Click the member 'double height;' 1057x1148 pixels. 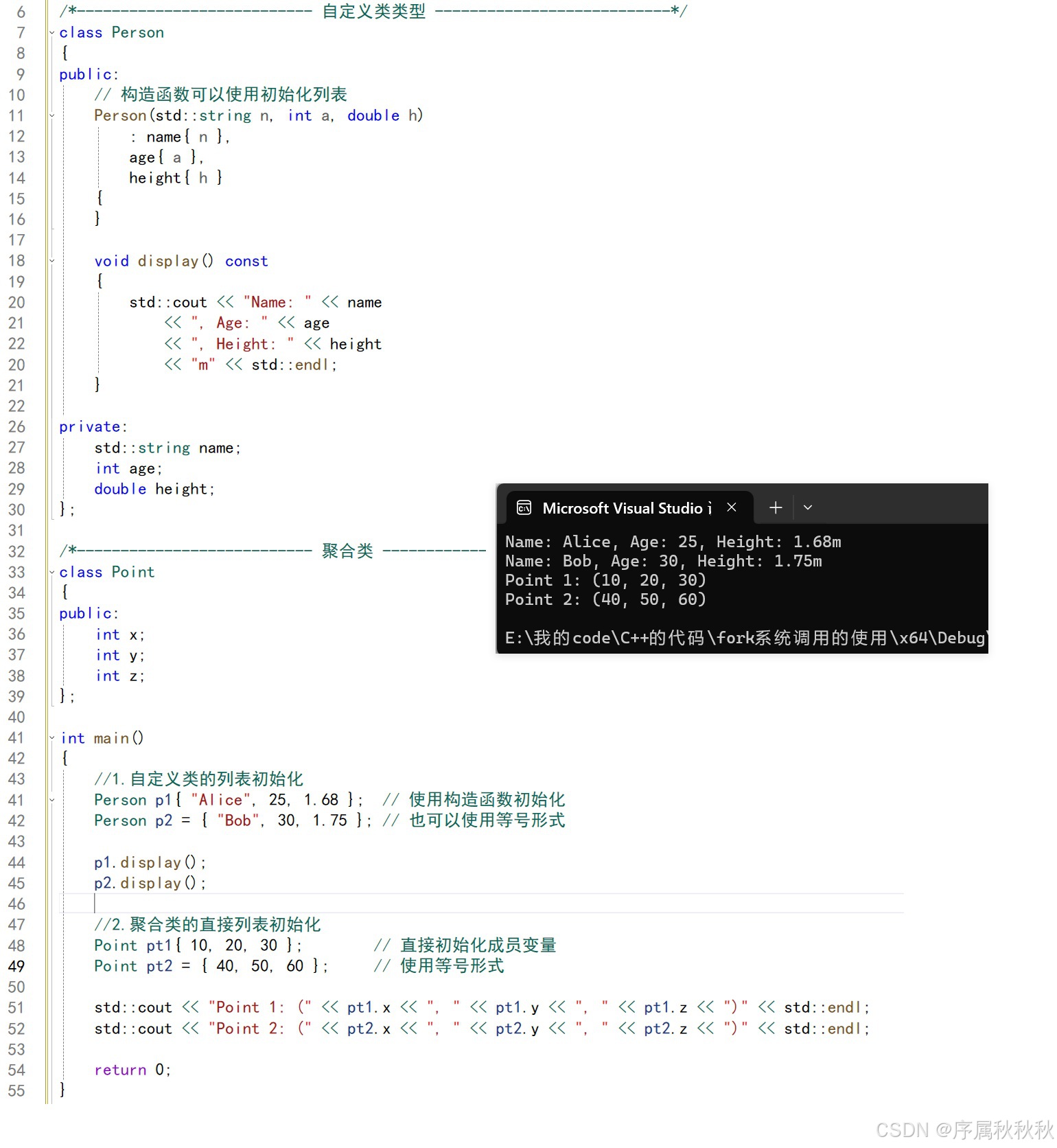(155, 489)
